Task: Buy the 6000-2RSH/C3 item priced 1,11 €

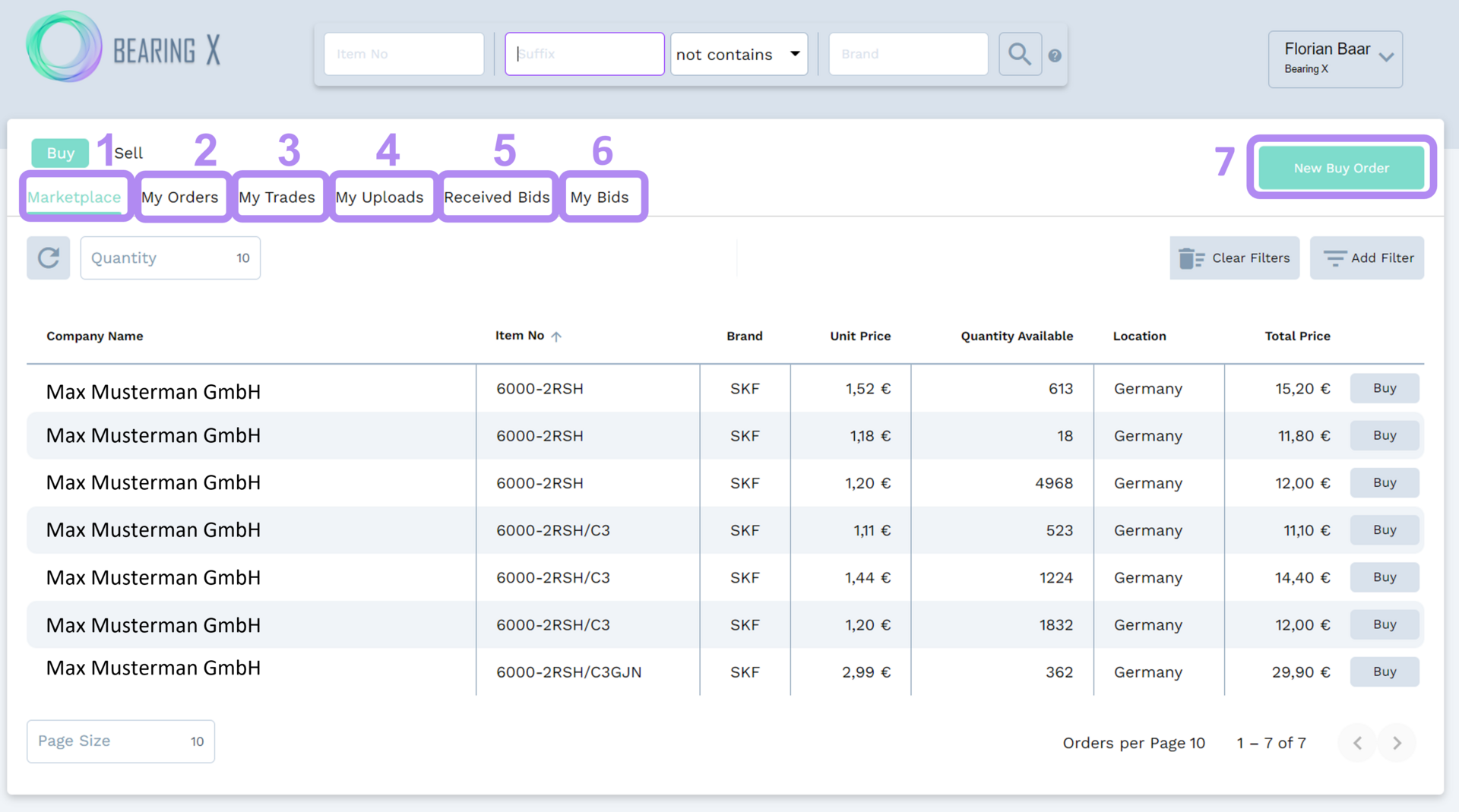Action: [x=1385, y=529]
